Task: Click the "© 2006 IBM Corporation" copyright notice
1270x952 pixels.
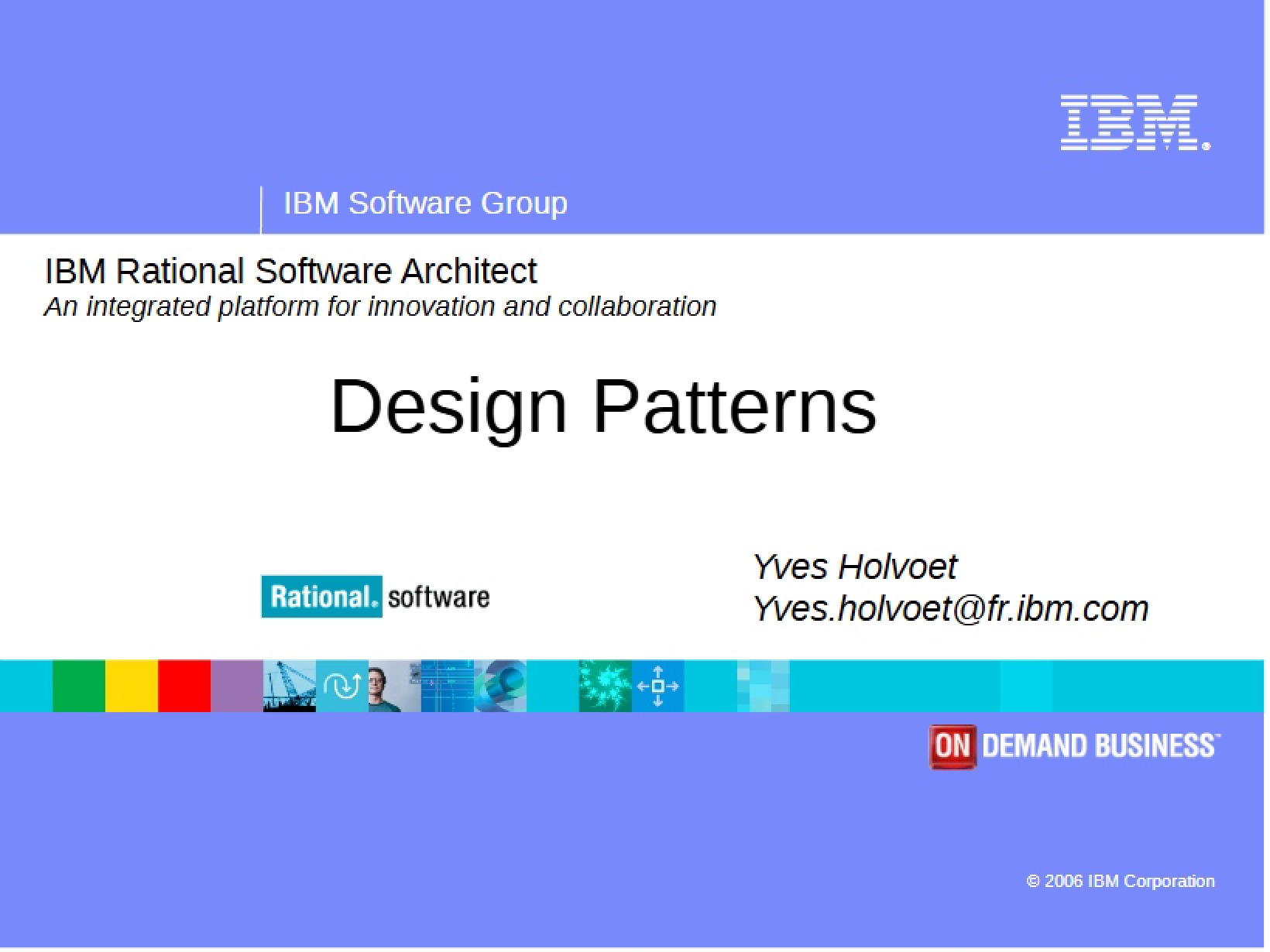Action: [x=1121, y=881]
